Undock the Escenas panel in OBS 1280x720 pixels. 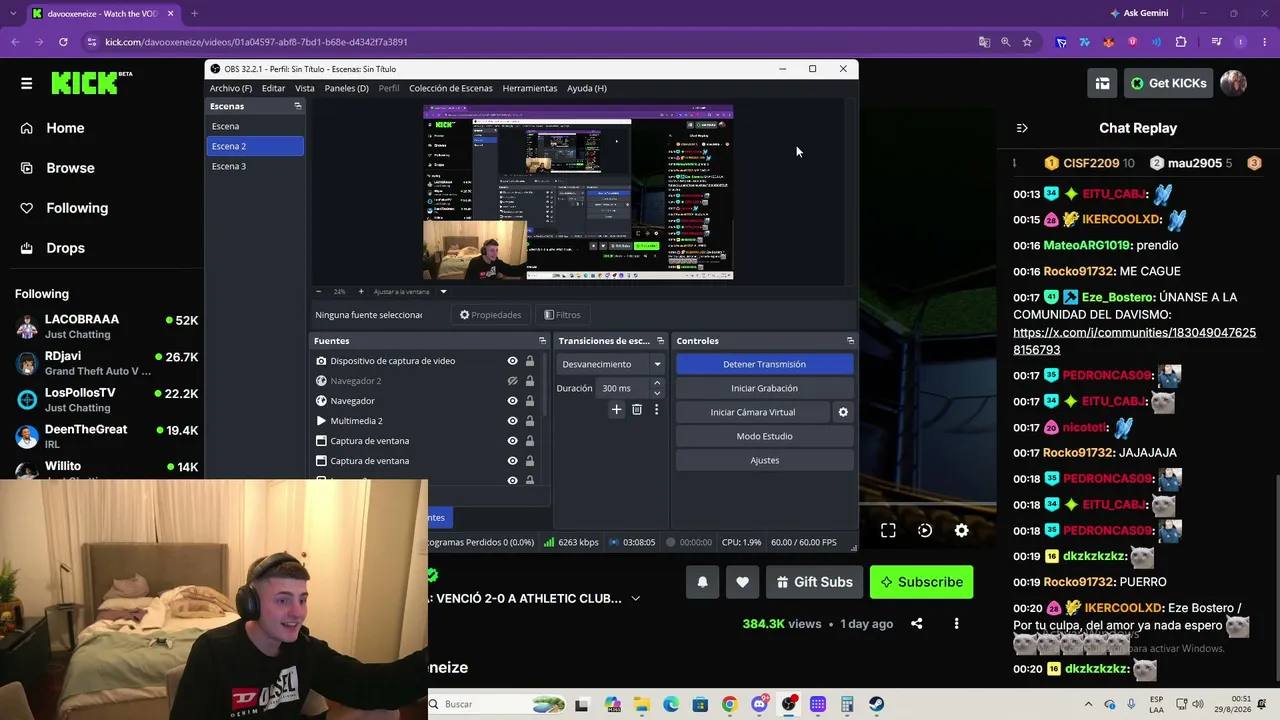click(297, 106)
